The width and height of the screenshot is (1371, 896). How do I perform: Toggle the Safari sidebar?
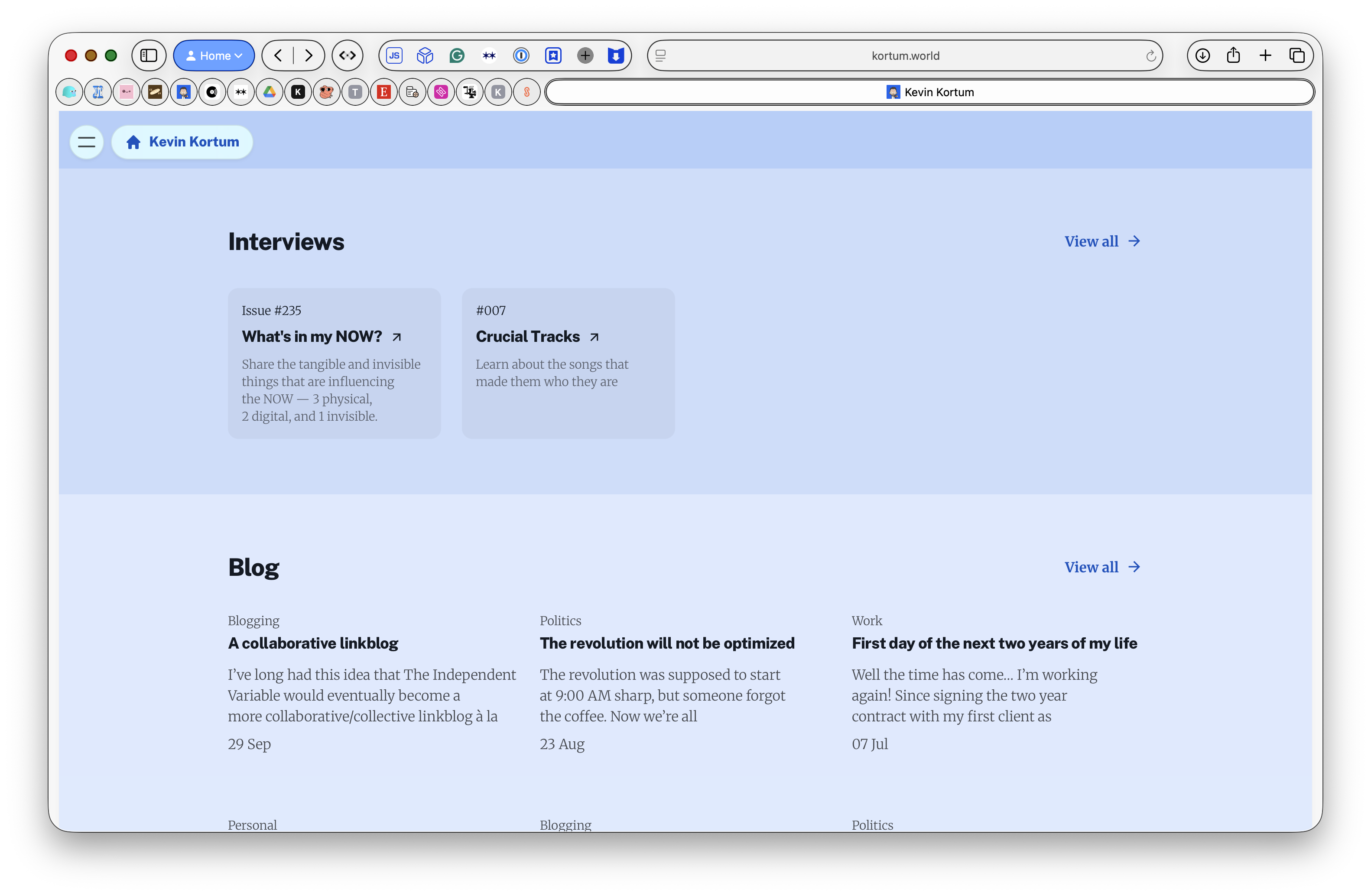(x=149, y=55)
